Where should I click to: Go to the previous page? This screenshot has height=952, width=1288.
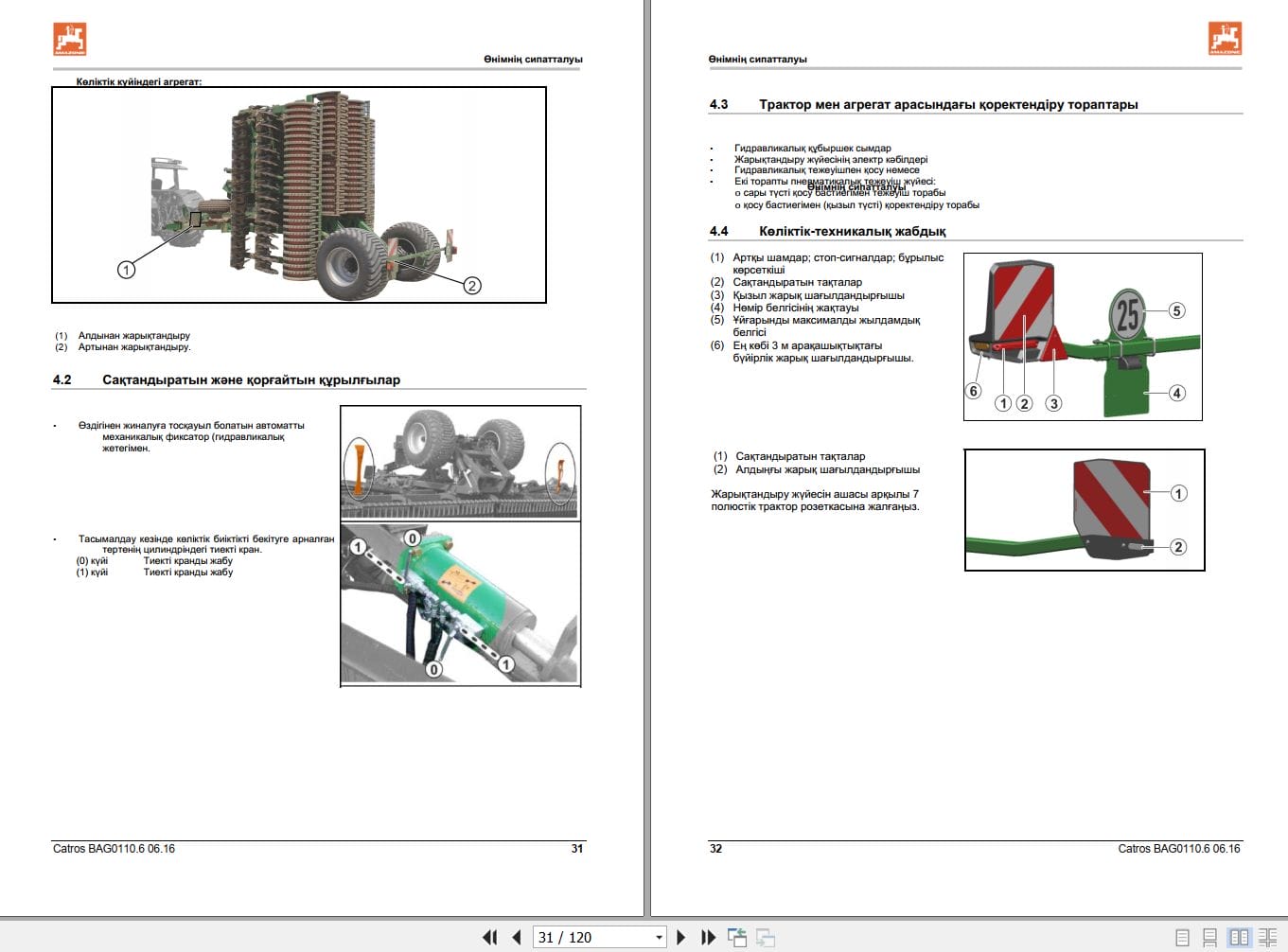click(x=516, y=937)
